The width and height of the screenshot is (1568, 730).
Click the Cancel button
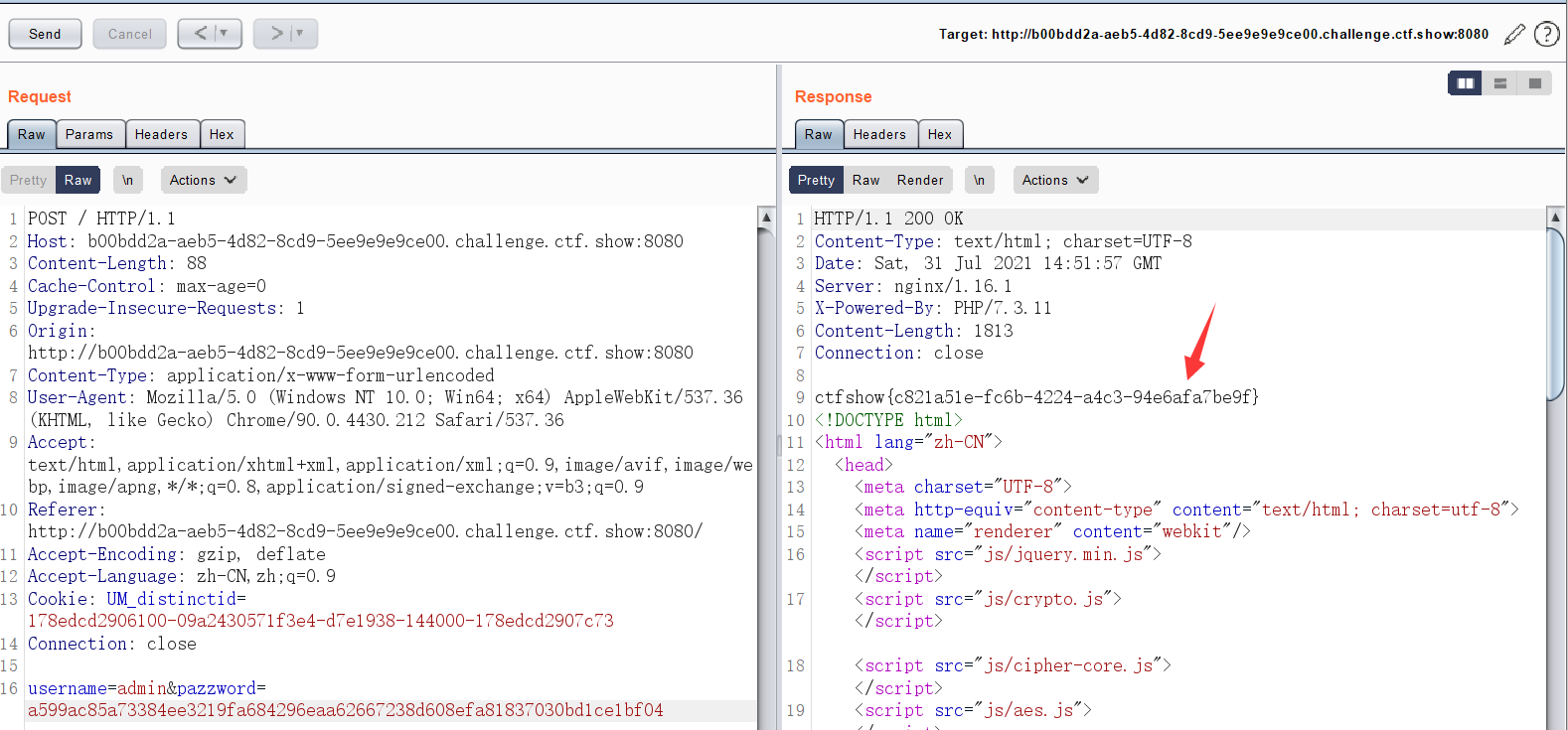(x=130, y=34)
